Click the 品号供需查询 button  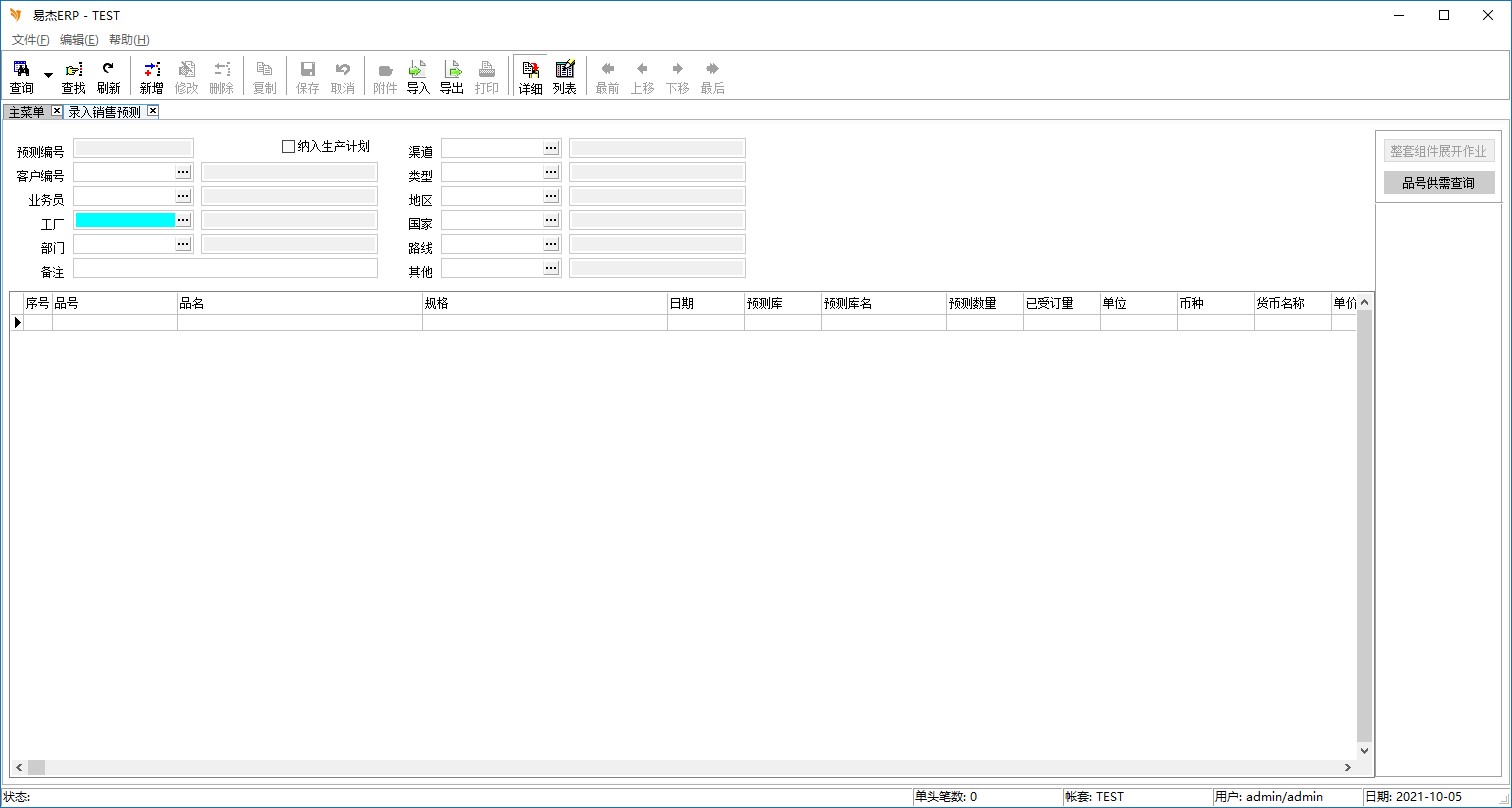coord(1438,183)
